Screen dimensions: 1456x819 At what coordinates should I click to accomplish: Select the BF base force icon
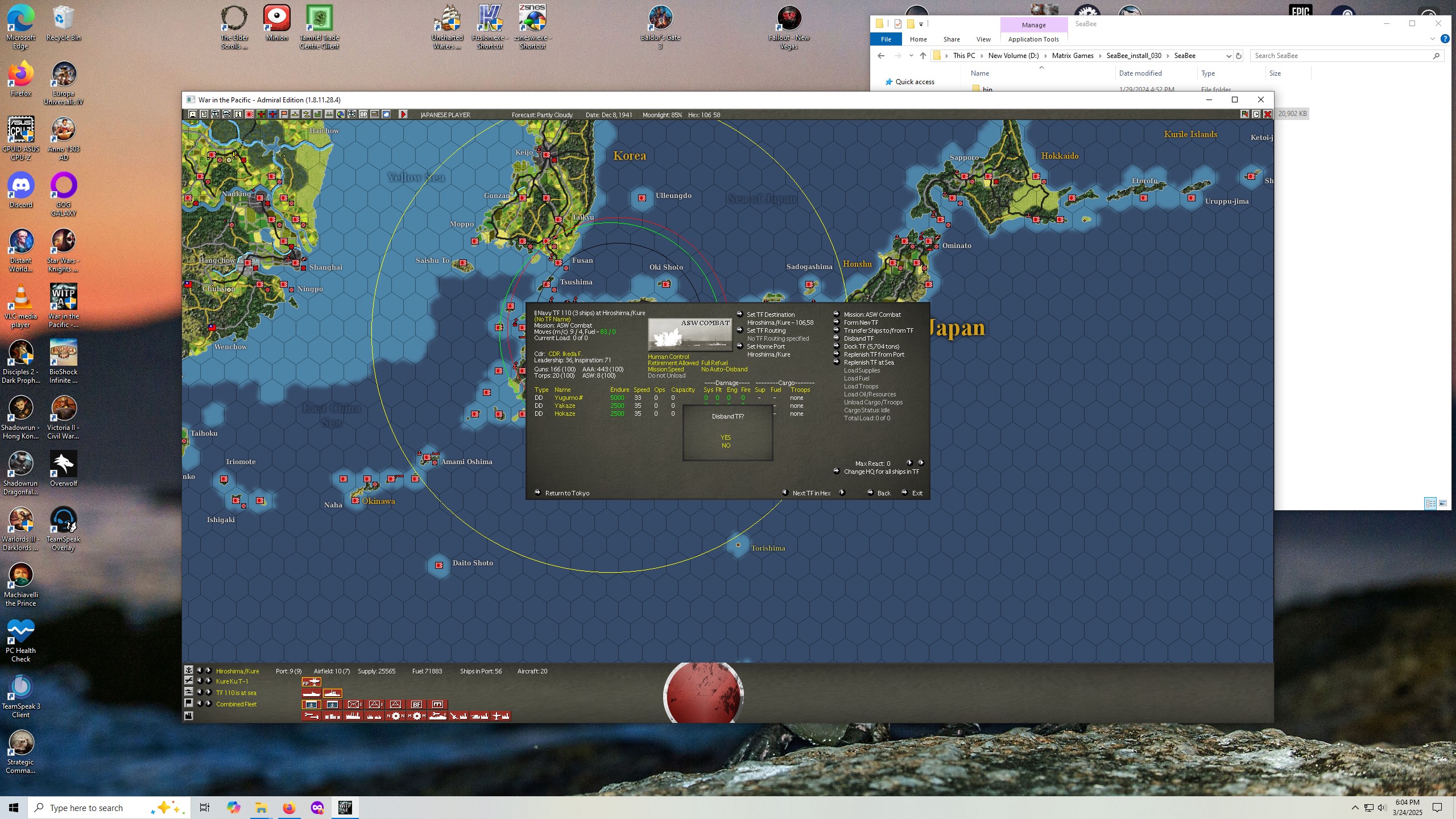416,704
